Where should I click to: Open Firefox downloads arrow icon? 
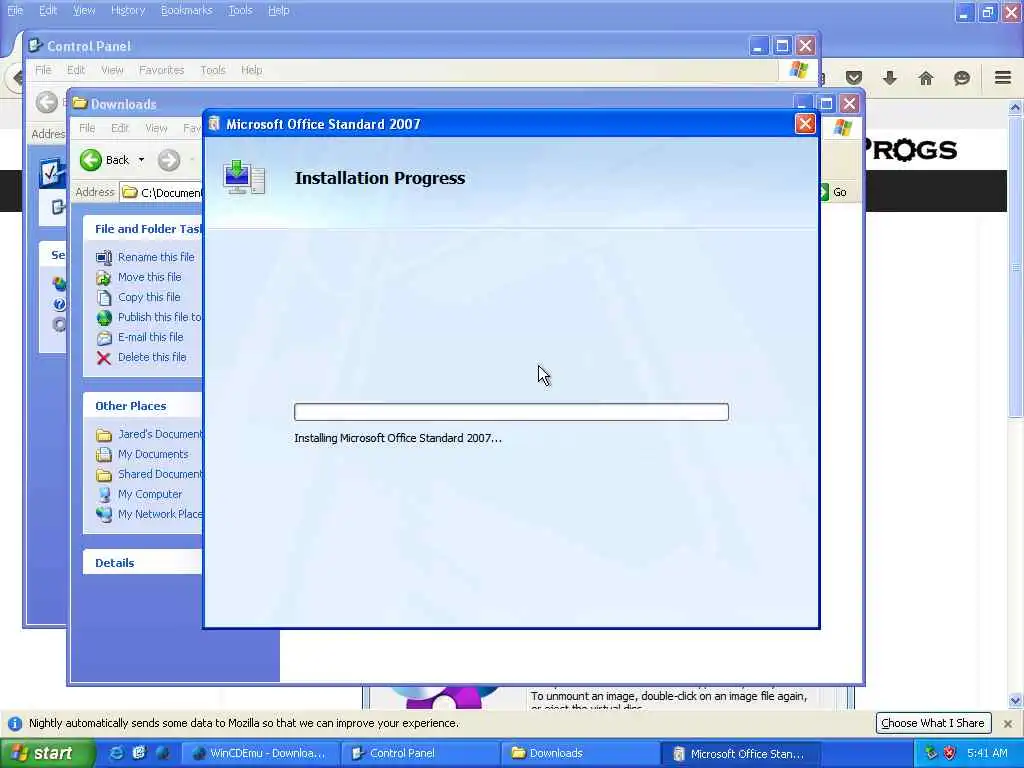(x=889, y=78)
